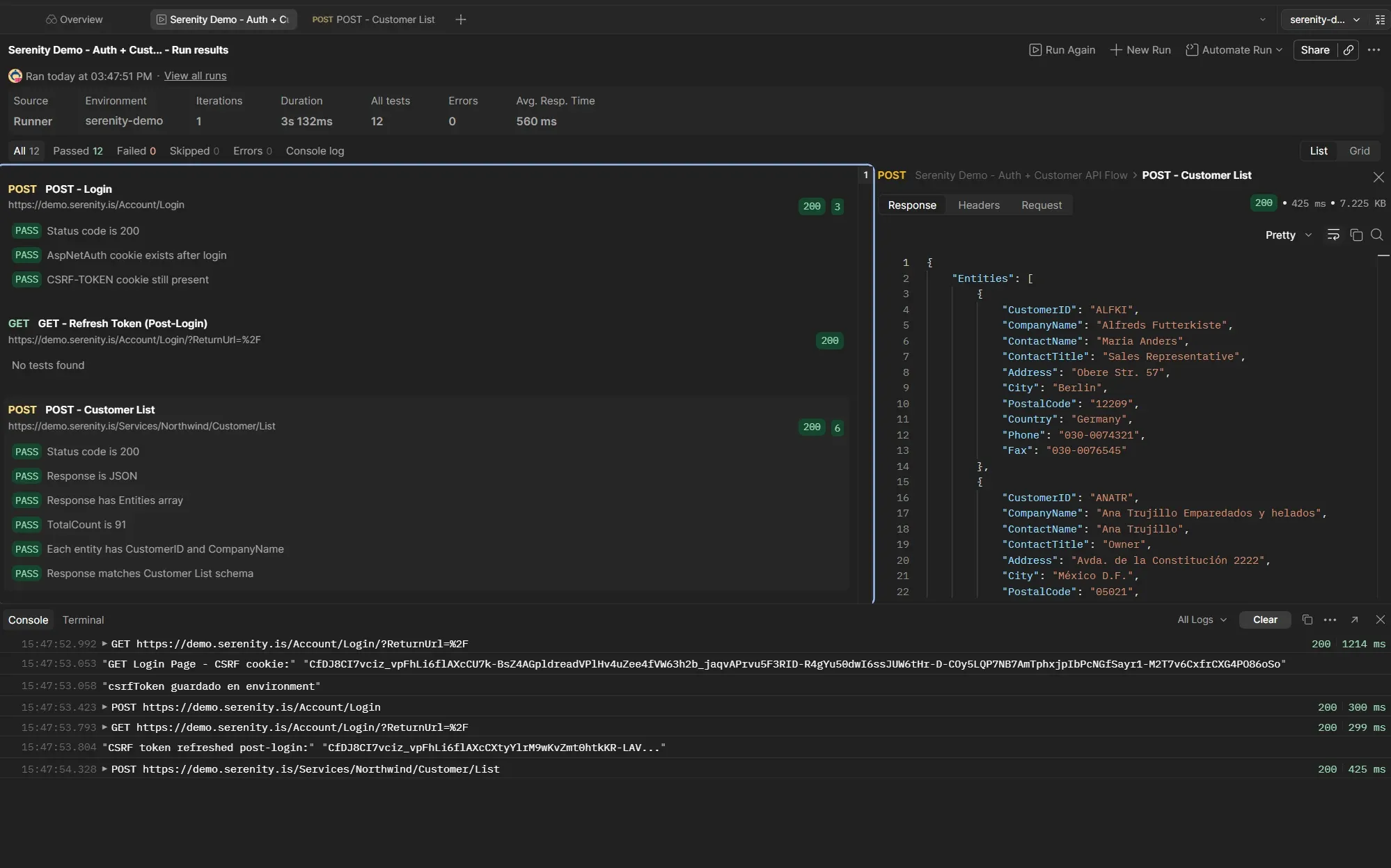Open the Terminal tab in console
The image size is (1391, 868).
[x=82, y=619]
